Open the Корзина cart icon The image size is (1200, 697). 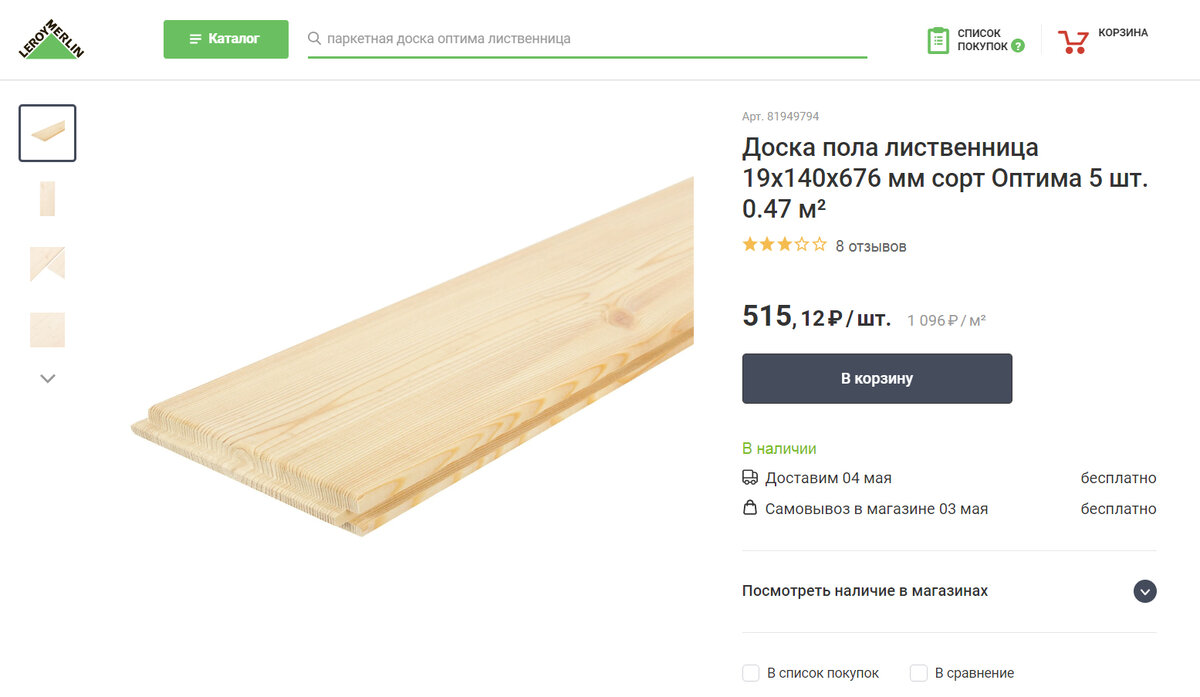click(1072, 39)
